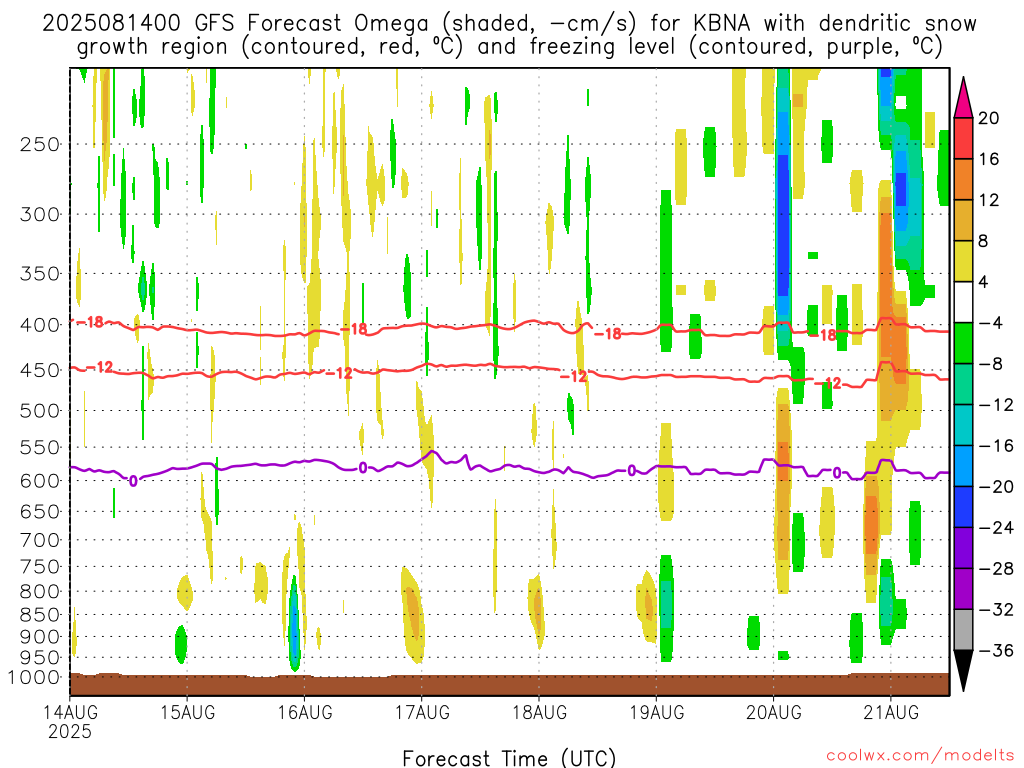Image resolution: width=1024 pixels, height=768 pixels.
Task: Click the 850 pressure level label
Action: (x=40, y=615)
